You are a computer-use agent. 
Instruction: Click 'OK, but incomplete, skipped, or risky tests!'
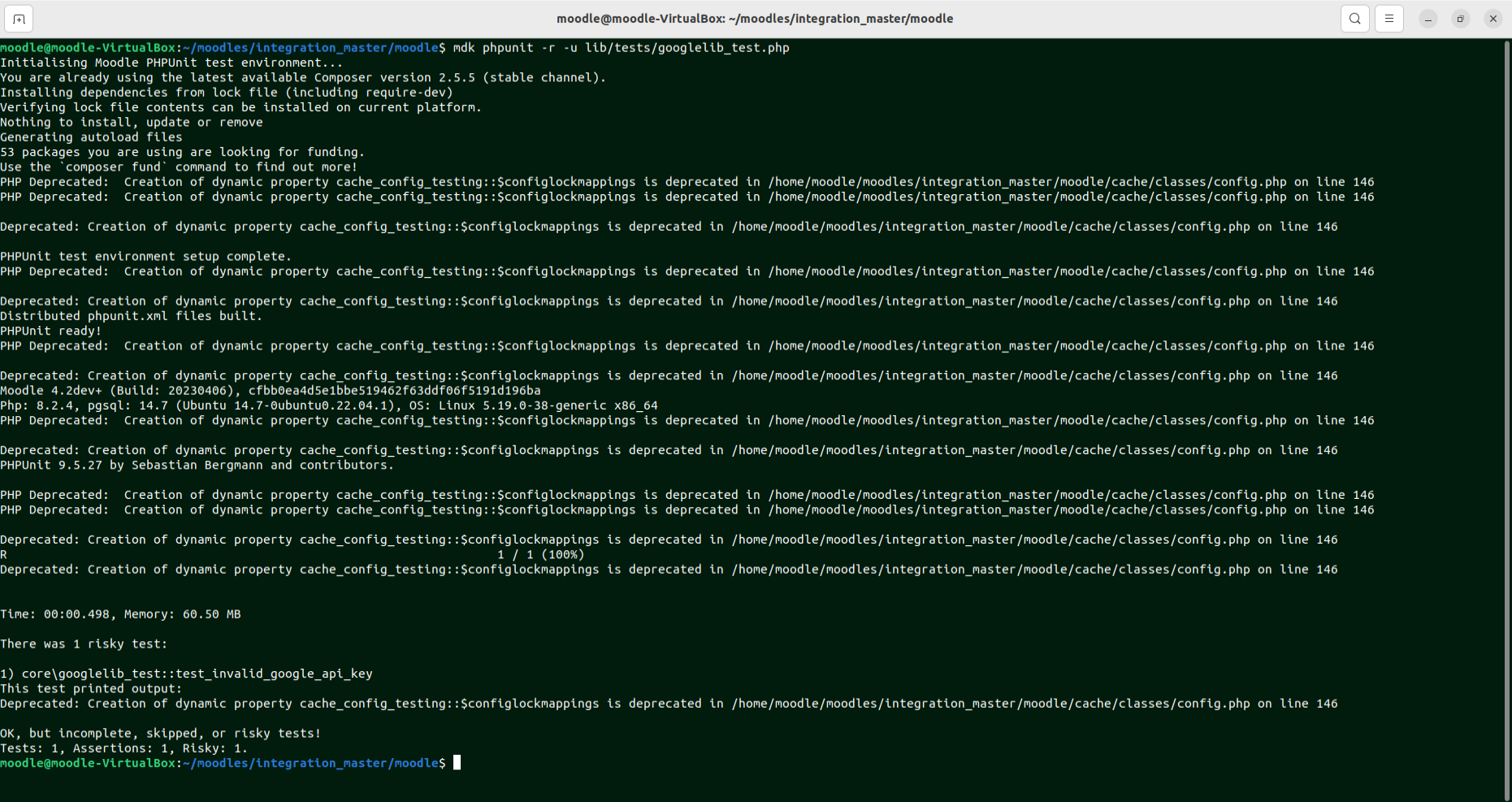tap(160, 734)
